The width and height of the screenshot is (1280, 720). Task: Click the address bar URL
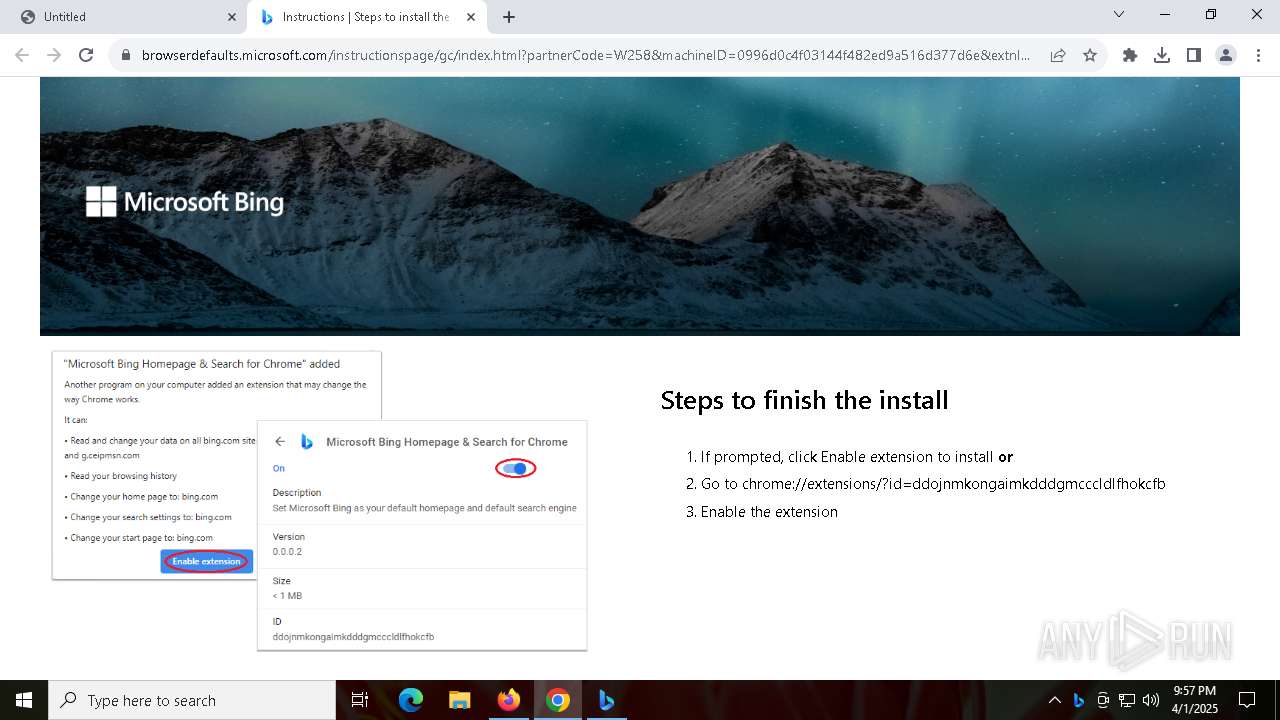[585, 55]
